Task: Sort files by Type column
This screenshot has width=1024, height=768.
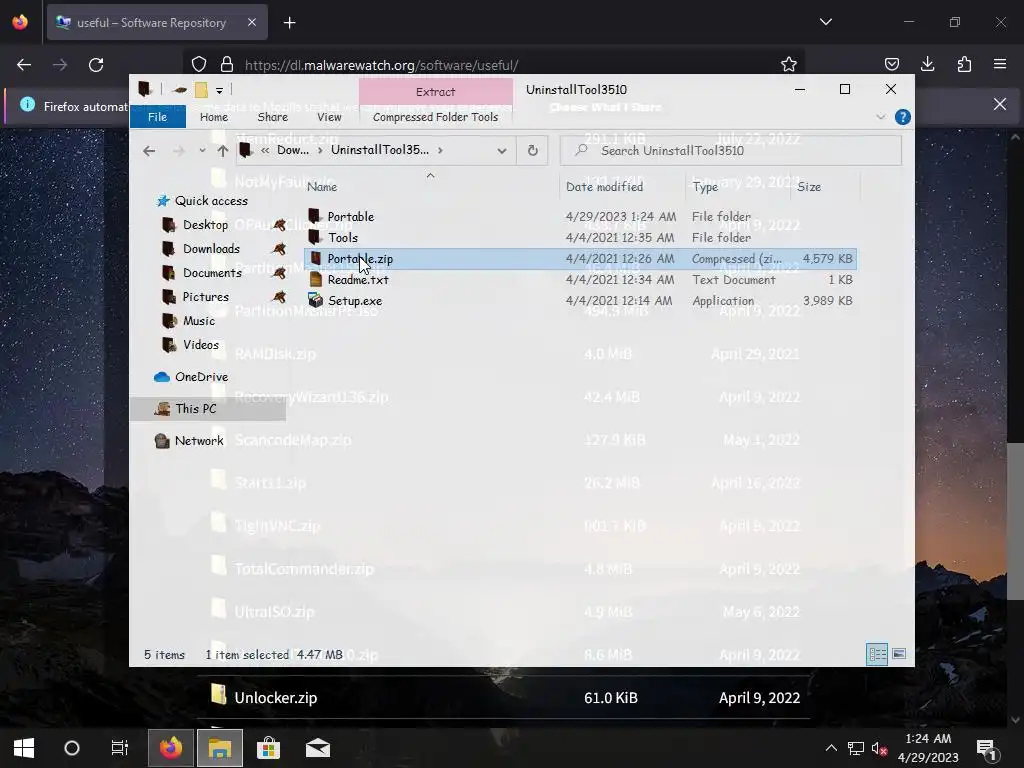Action: click(705, 187)
